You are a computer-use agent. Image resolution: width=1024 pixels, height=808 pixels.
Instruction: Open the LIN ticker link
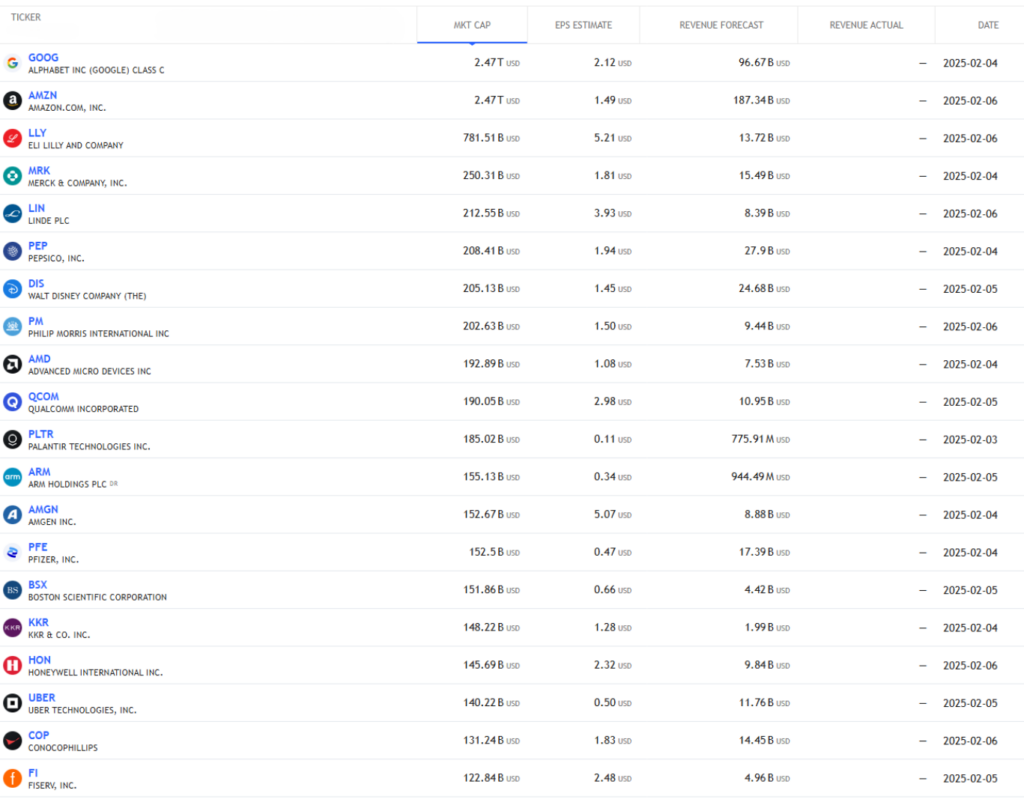click(x=37, y=208)
